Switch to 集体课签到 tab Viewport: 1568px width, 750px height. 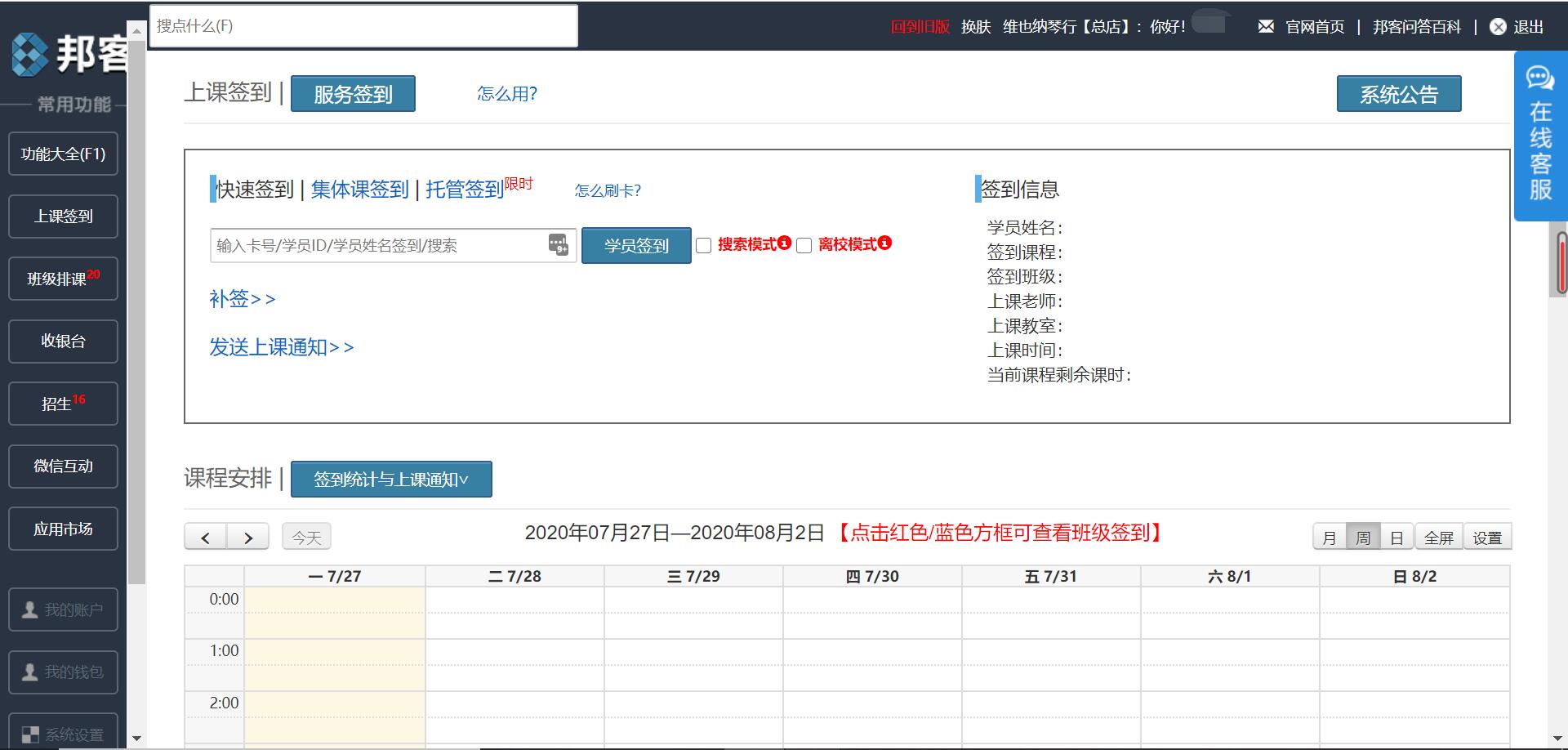(360, 189)
